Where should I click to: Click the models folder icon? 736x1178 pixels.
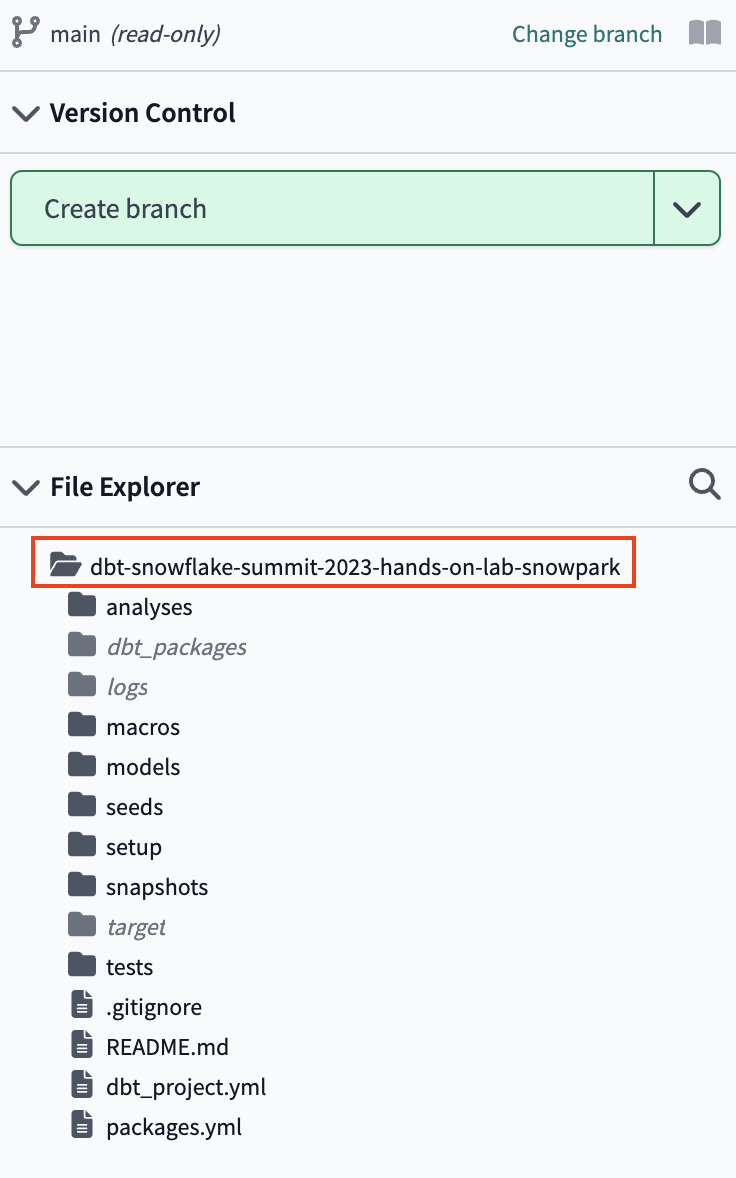pyautogui.click(x=82, y=764)
